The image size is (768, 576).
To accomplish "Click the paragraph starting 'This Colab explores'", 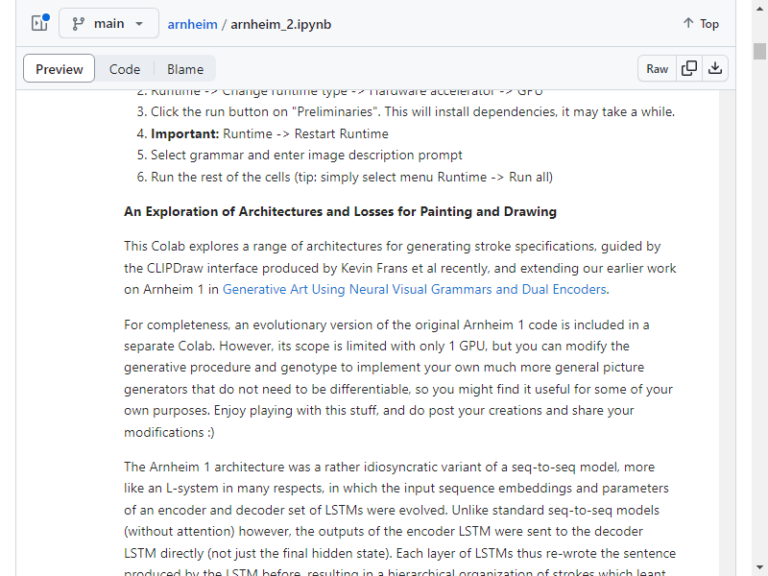I will (x=400, y=268).
